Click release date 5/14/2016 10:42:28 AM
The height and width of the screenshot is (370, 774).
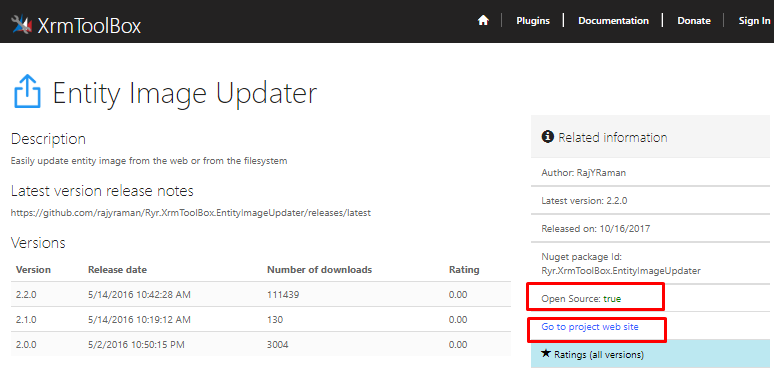[139, 295]
